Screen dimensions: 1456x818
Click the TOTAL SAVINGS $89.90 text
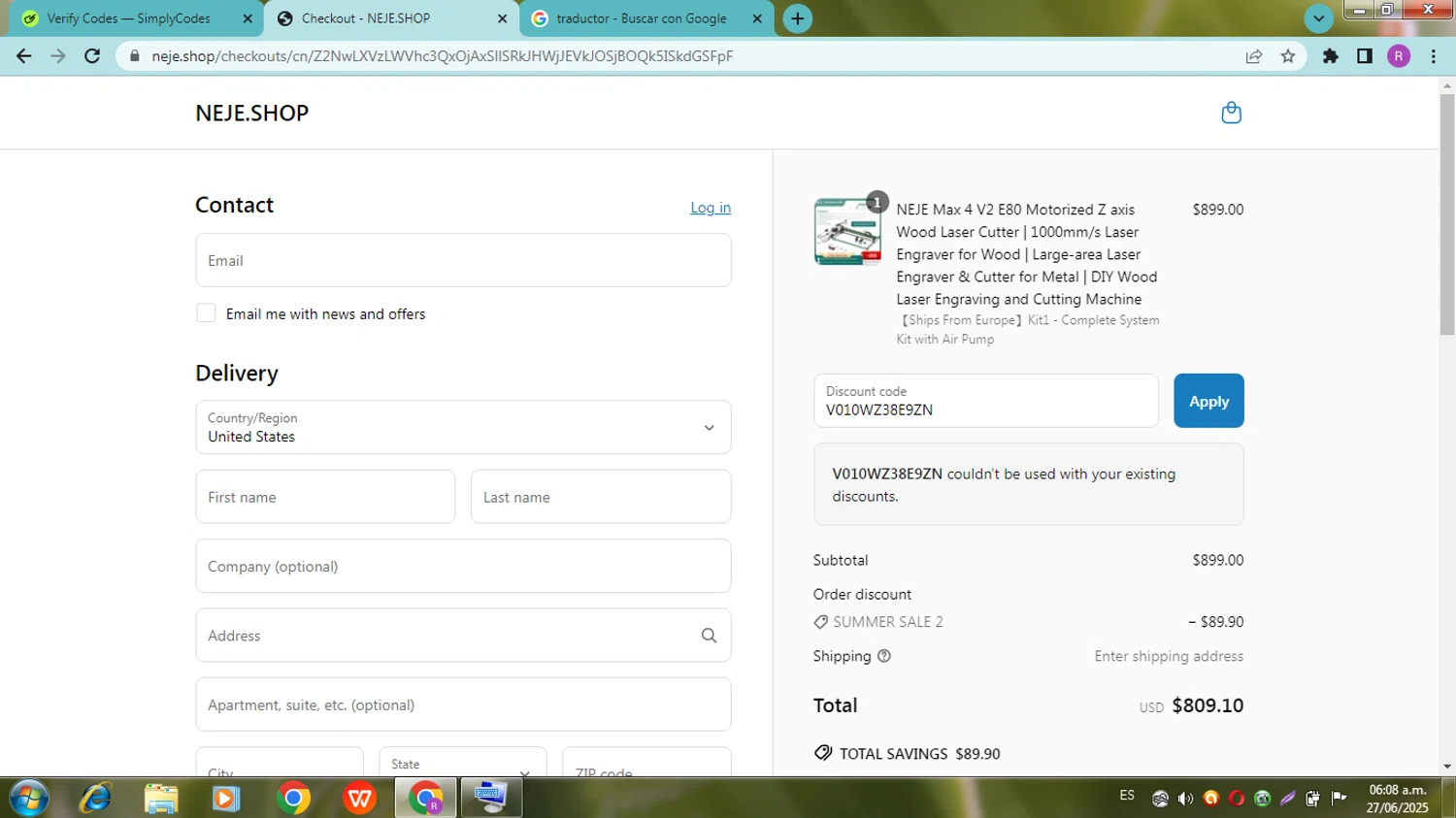point(919,754)
